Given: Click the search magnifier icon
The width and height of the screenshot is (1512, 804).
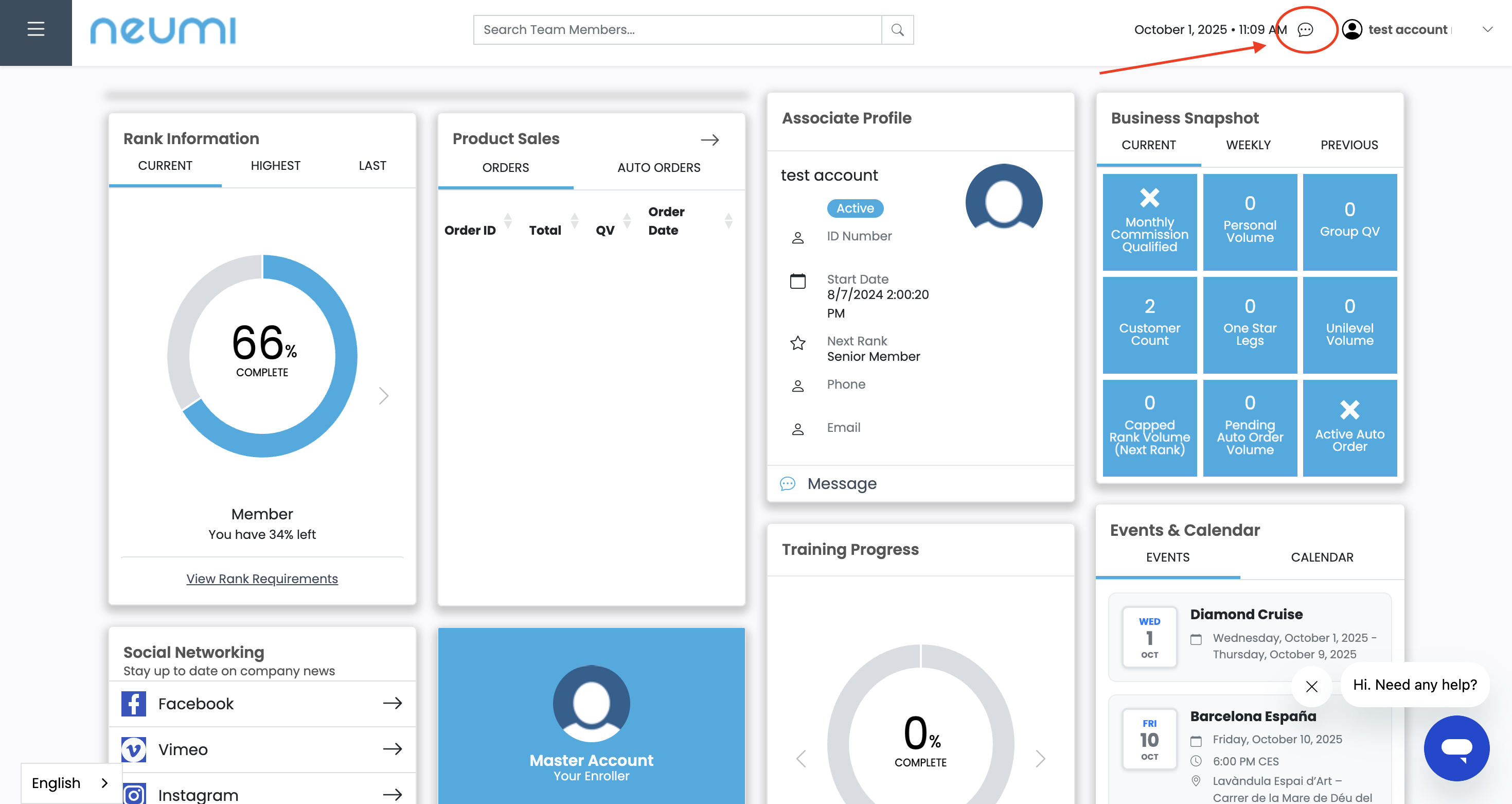Looking at the screenshot, I should (x=897, y=29).
